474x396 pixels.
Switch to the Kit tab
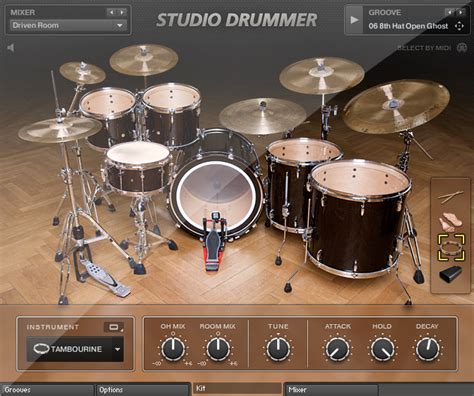pyautogui.click(x=238, y=389)
